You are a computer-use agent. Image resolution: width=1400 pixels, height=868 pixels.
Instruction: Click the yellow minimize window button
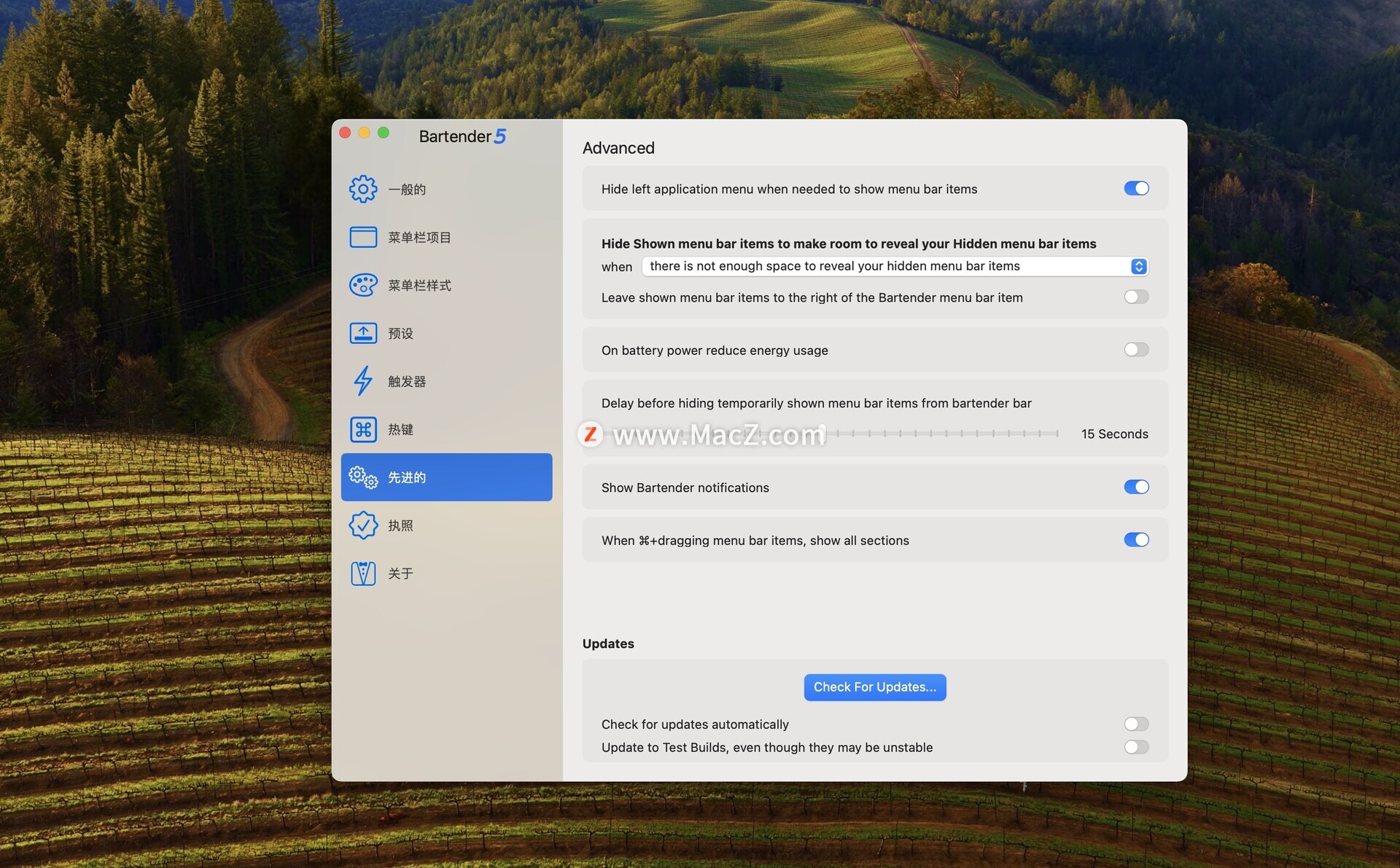(x=364, y=133)
